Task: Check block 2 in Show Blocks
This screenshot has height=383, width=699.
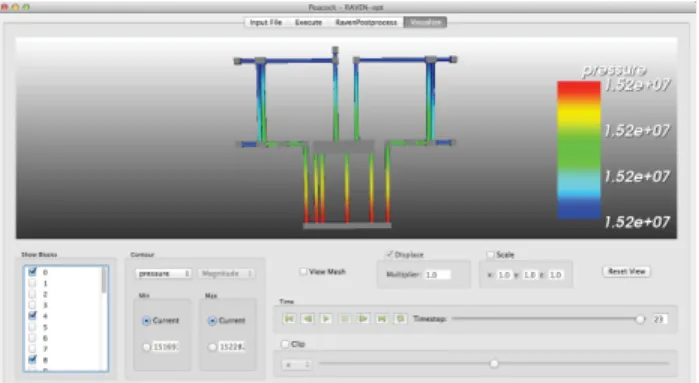Action: coord(32,294)
